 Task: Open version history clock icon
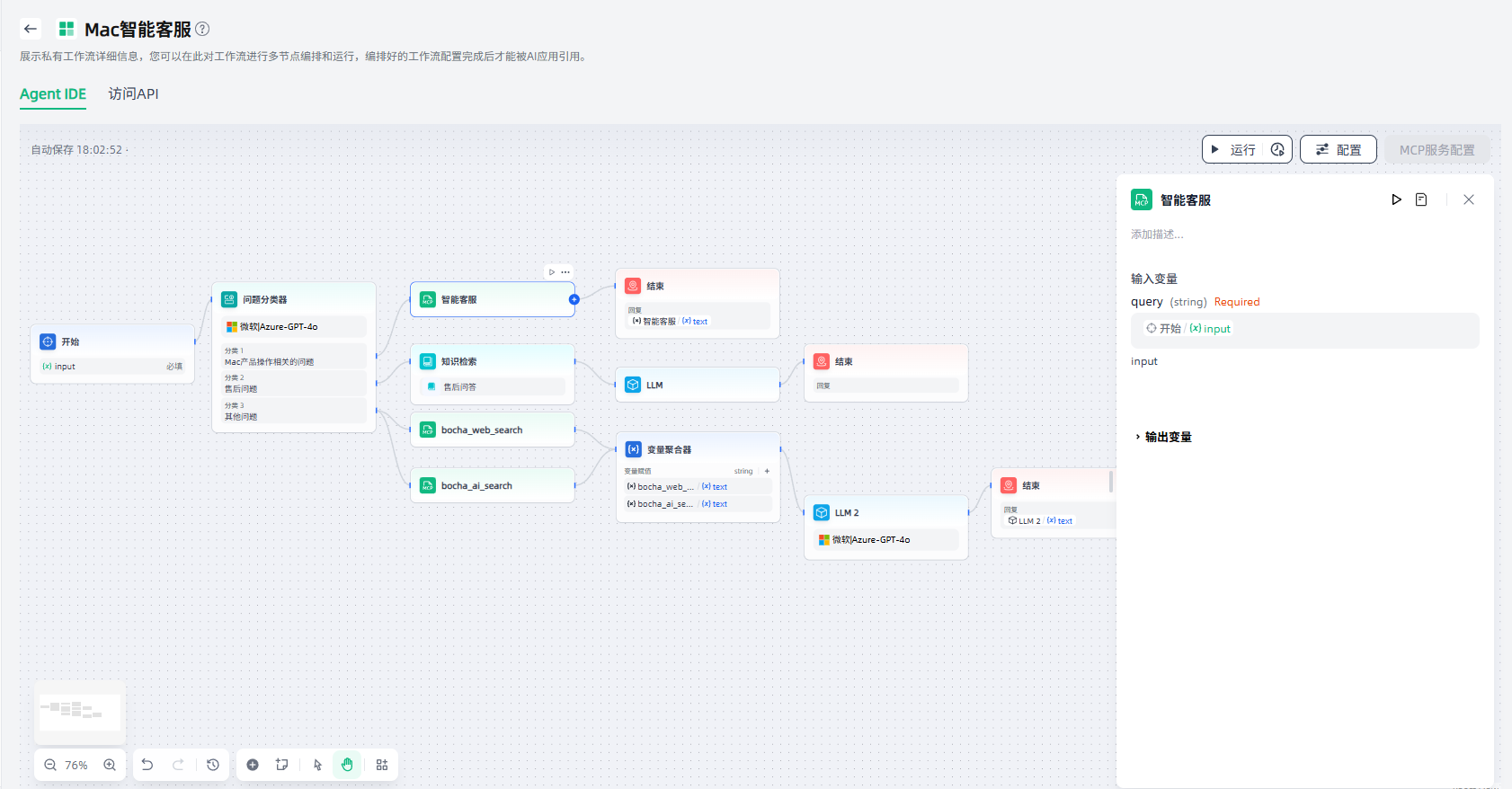[x=213, y=765]
